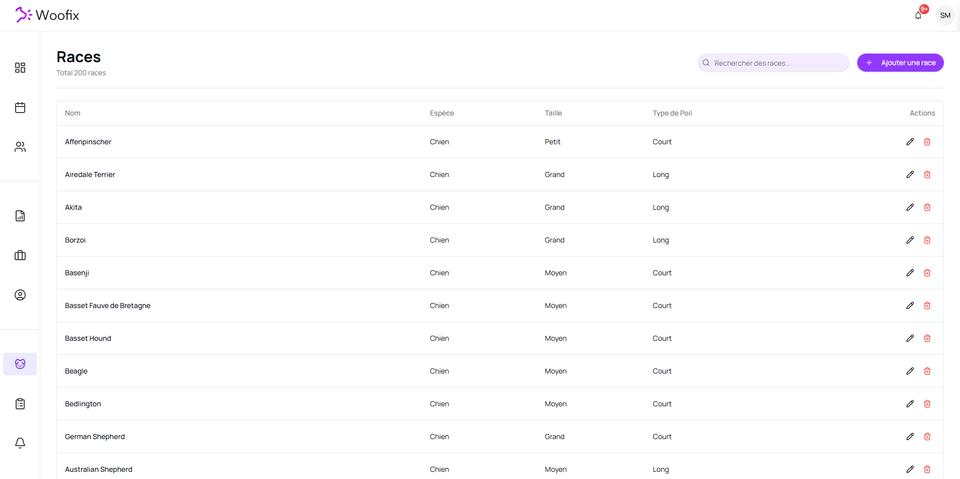
Task: Select the German Shepherd row name
Action: point(95,437)
